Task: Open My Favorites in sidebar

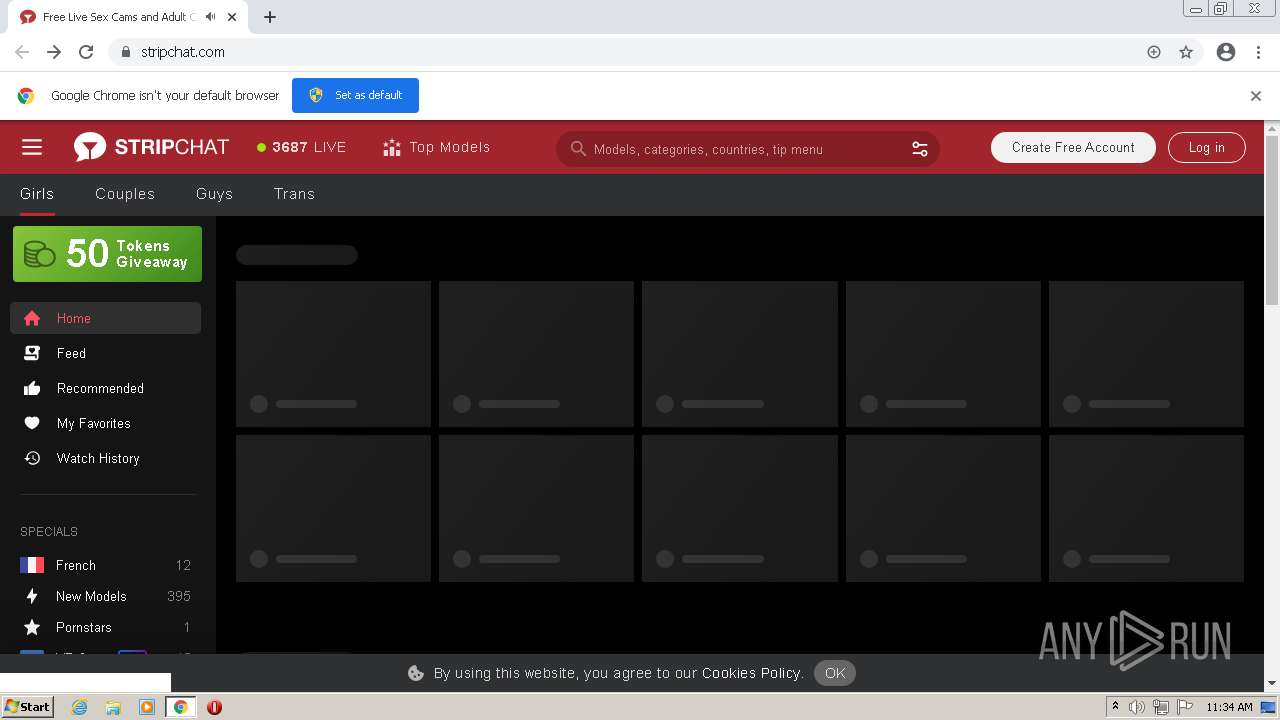Action: point(105,423)
